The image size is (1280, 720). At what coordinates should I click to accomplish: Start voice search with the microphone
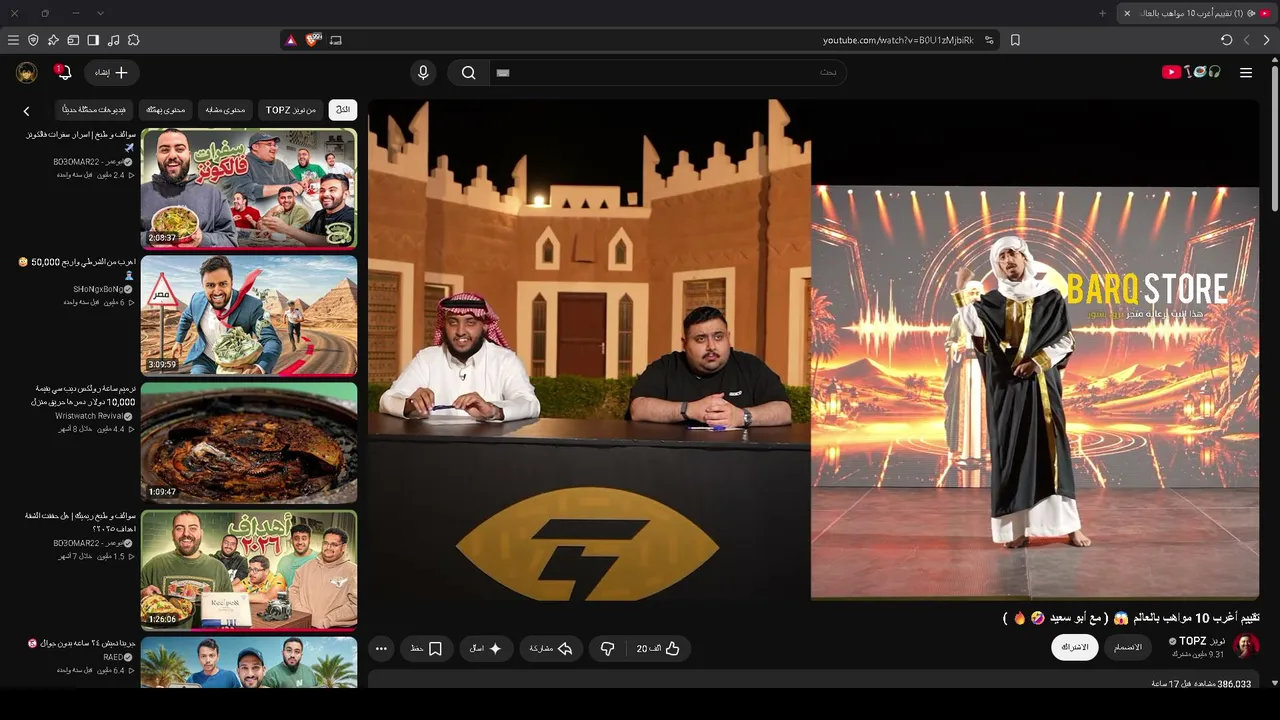(x=423, y=72)
